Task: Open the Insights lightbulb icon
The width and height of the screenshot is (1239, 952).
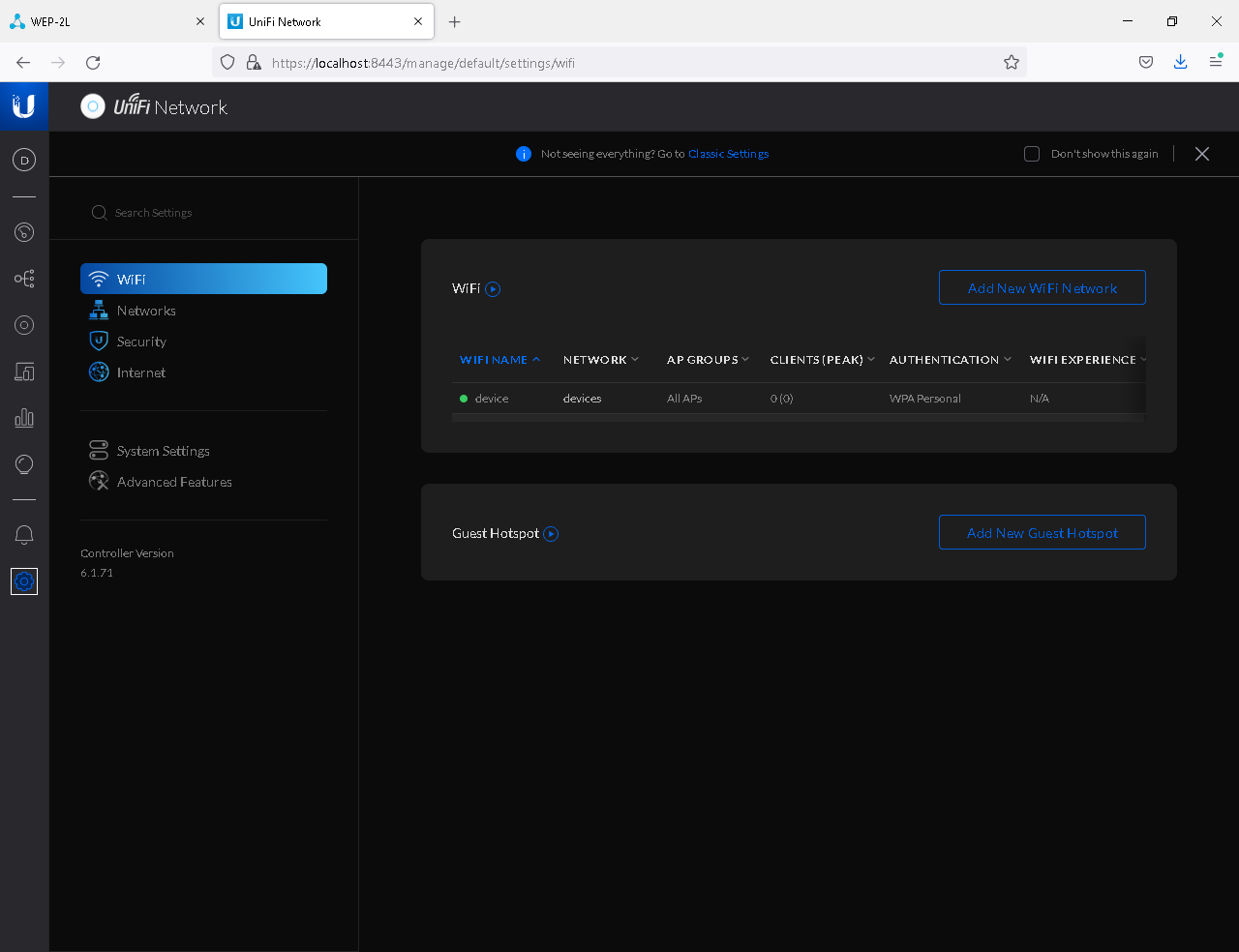Action: [x=24, y=464]
